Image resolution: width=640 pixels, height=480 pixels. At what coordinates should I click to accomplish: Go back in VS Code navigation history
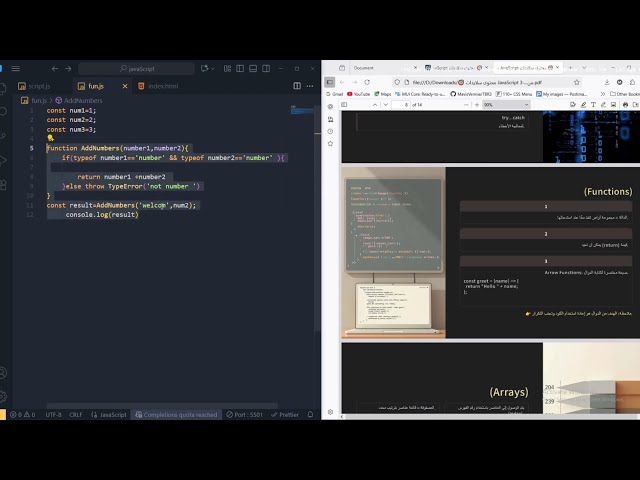click(x=55, y=69)
